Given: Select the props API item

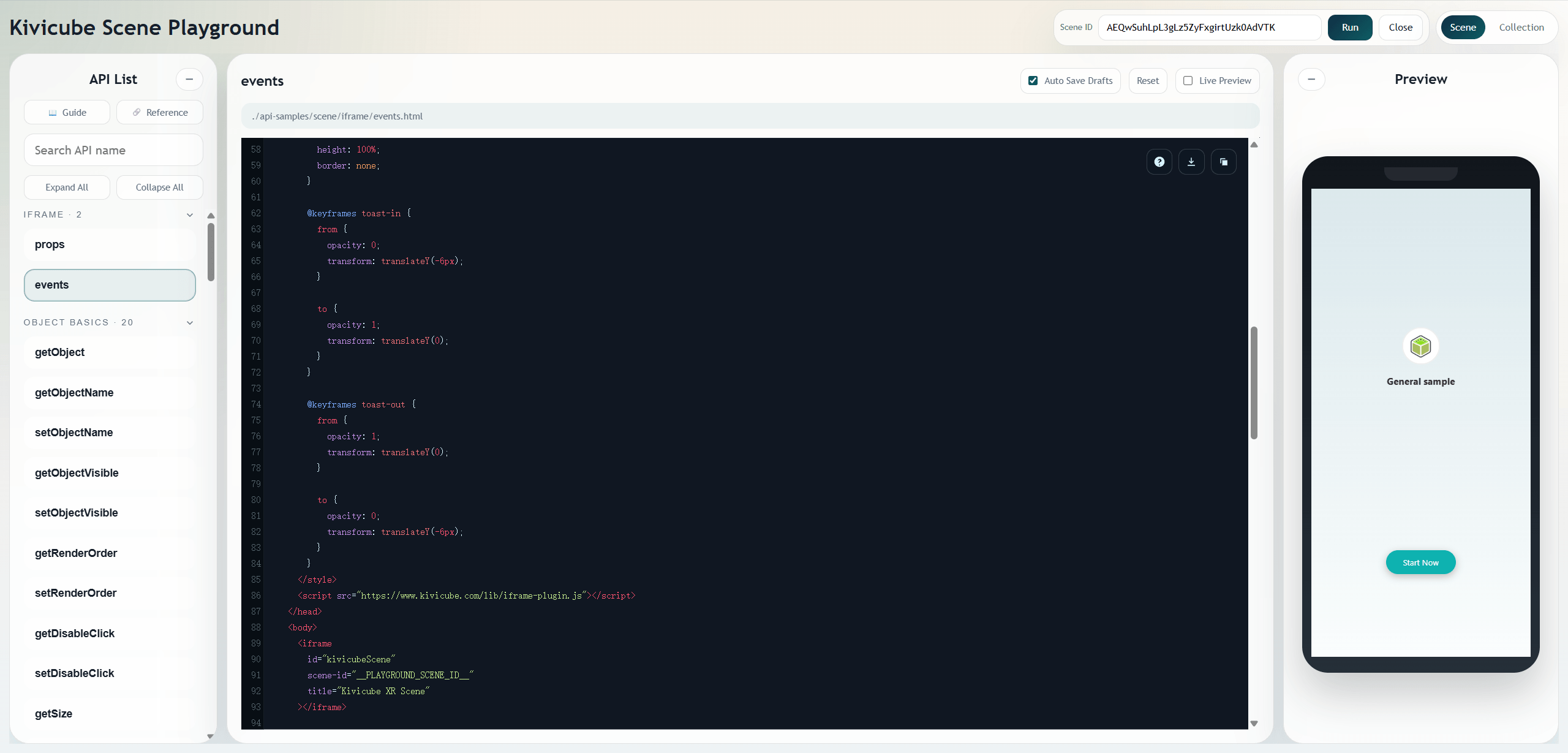Looking at the screenshot, I should tap(110, 244).
